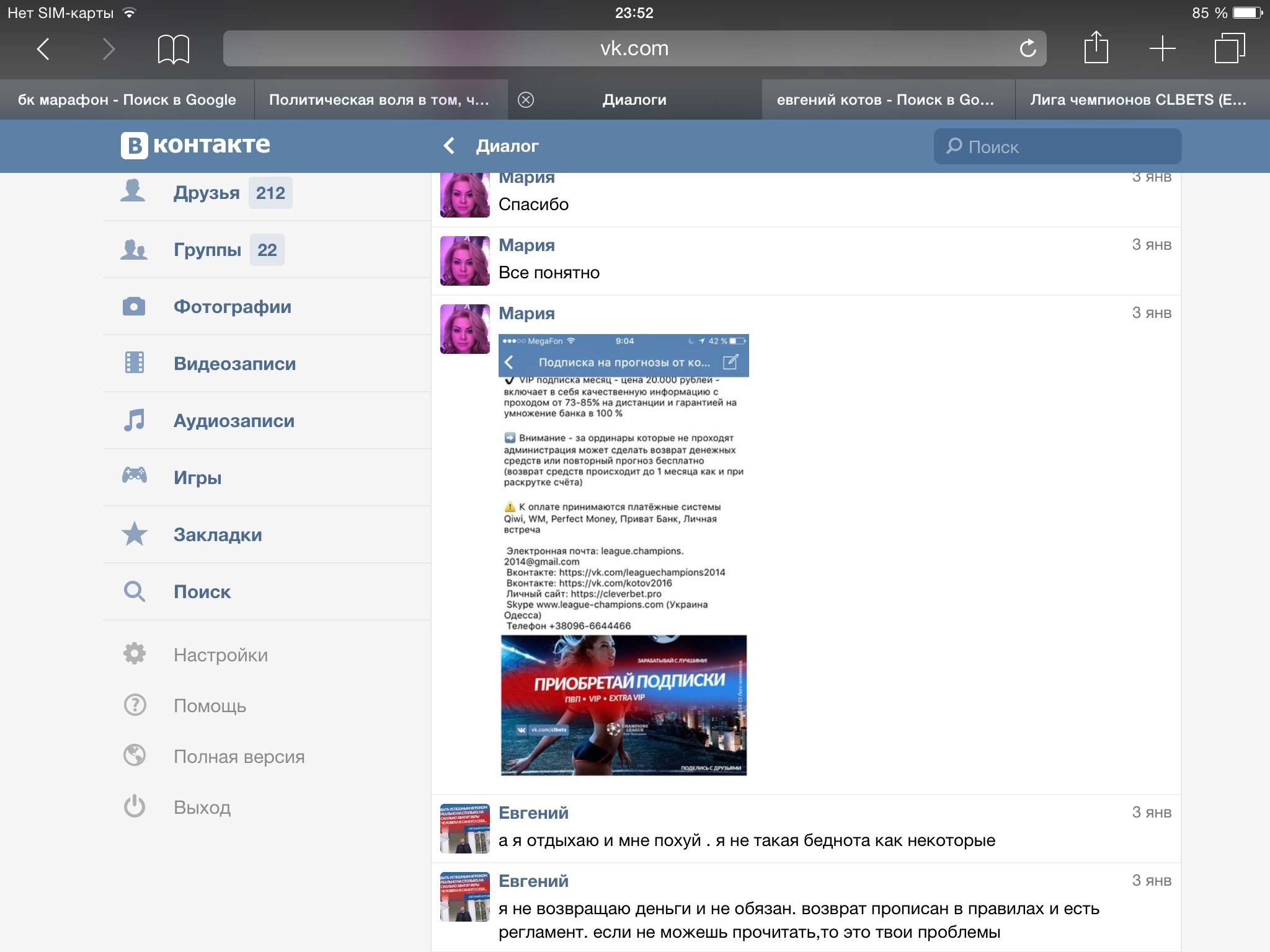Show all open tabs overview
The image size is (1270, 952).
[1229, 48]
